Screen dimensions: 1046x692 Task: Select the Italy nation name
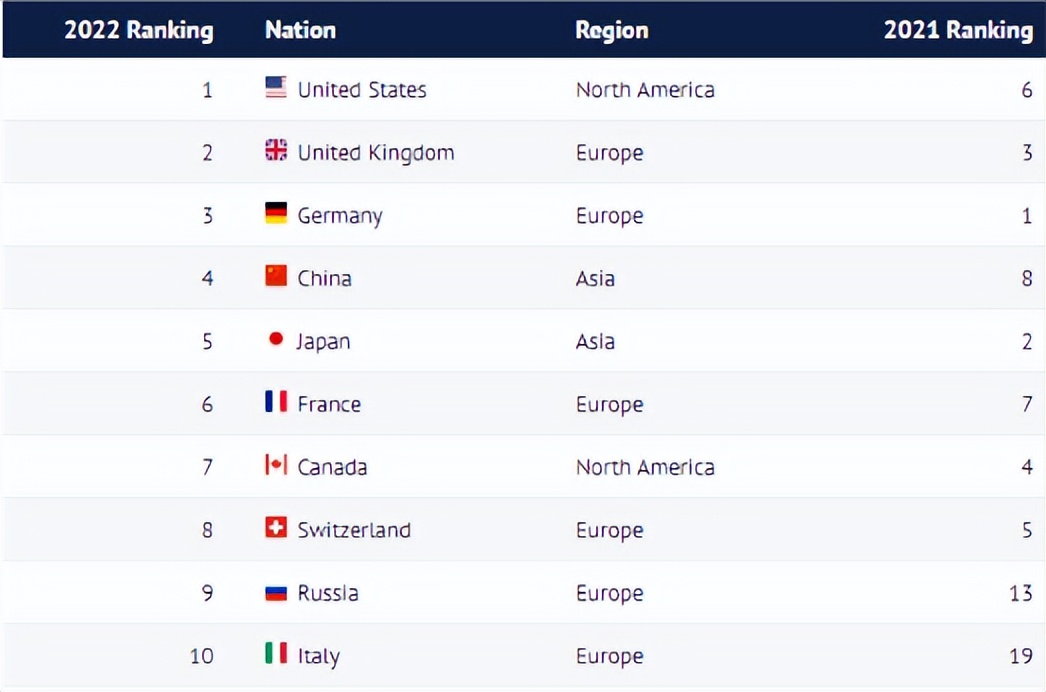point(318,656)
